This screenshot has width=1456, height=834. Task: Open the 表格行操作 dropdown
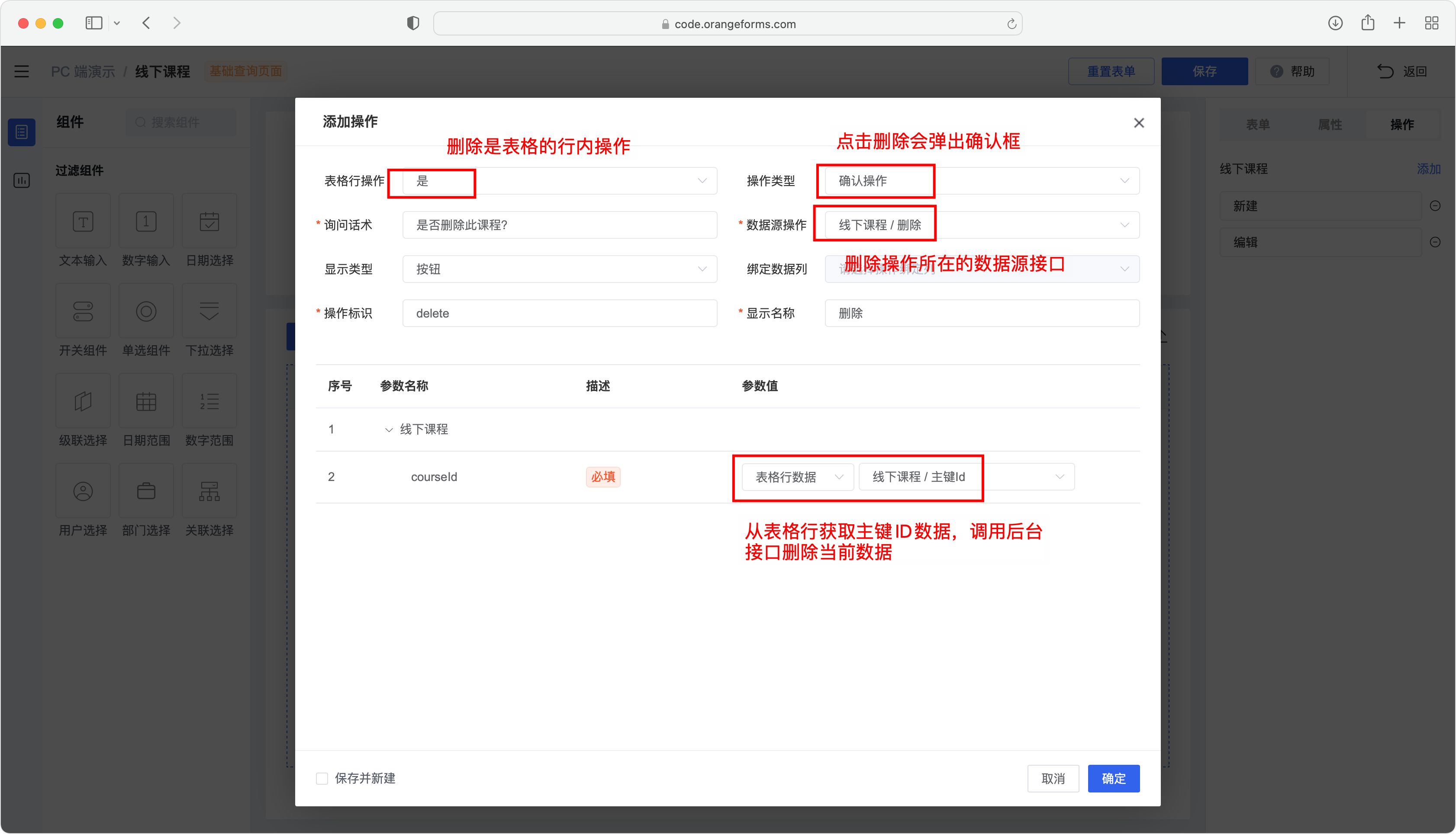(559, 181)
